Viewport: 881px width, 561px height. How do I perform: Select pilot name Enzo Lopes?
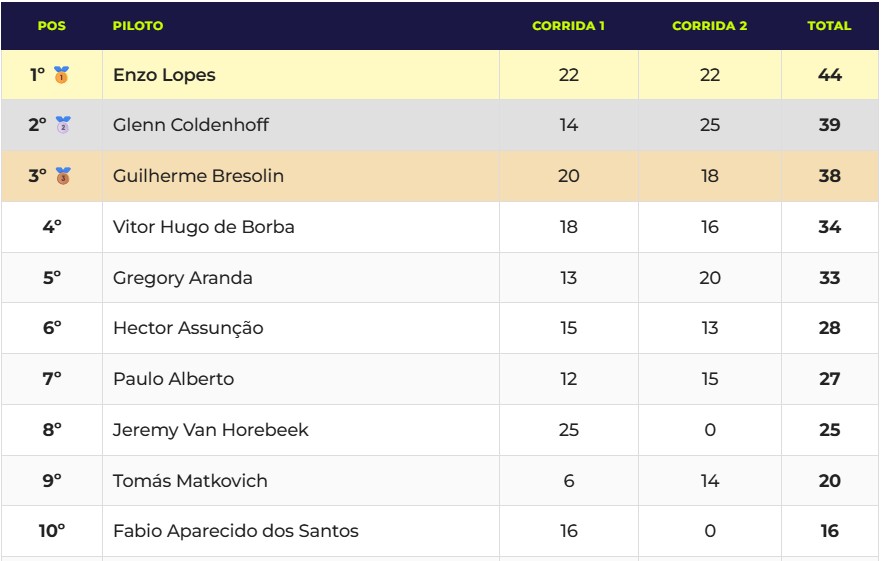coord(164,75)
